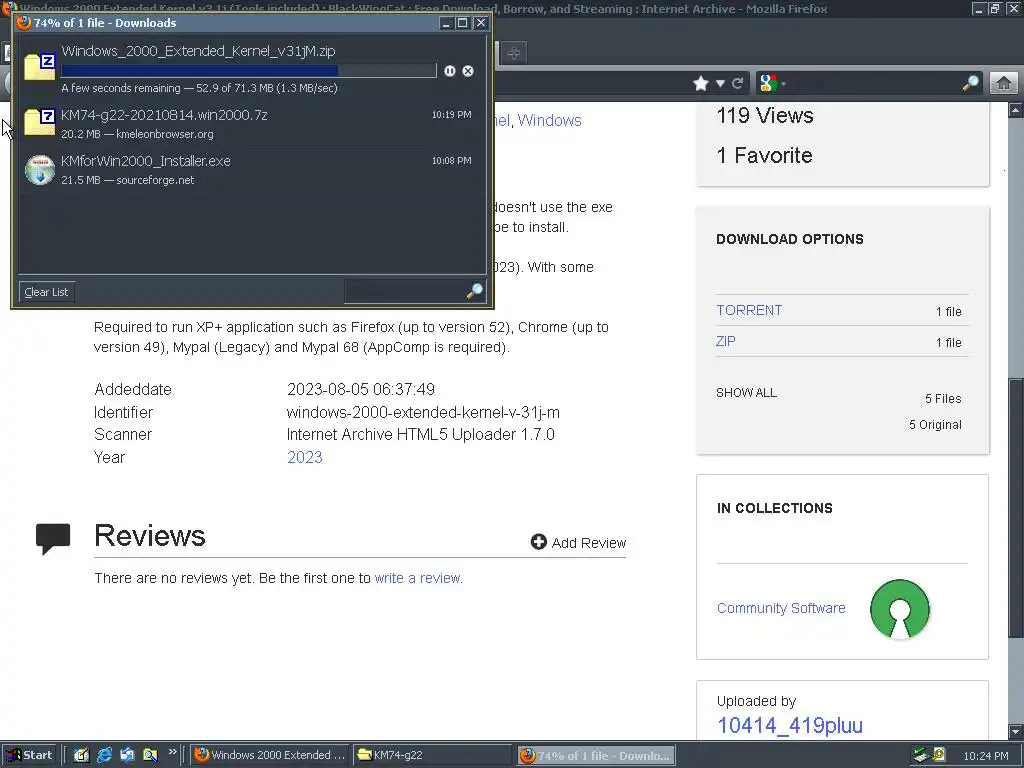Open the URL history dropdown arrow

tap(720, 83)
